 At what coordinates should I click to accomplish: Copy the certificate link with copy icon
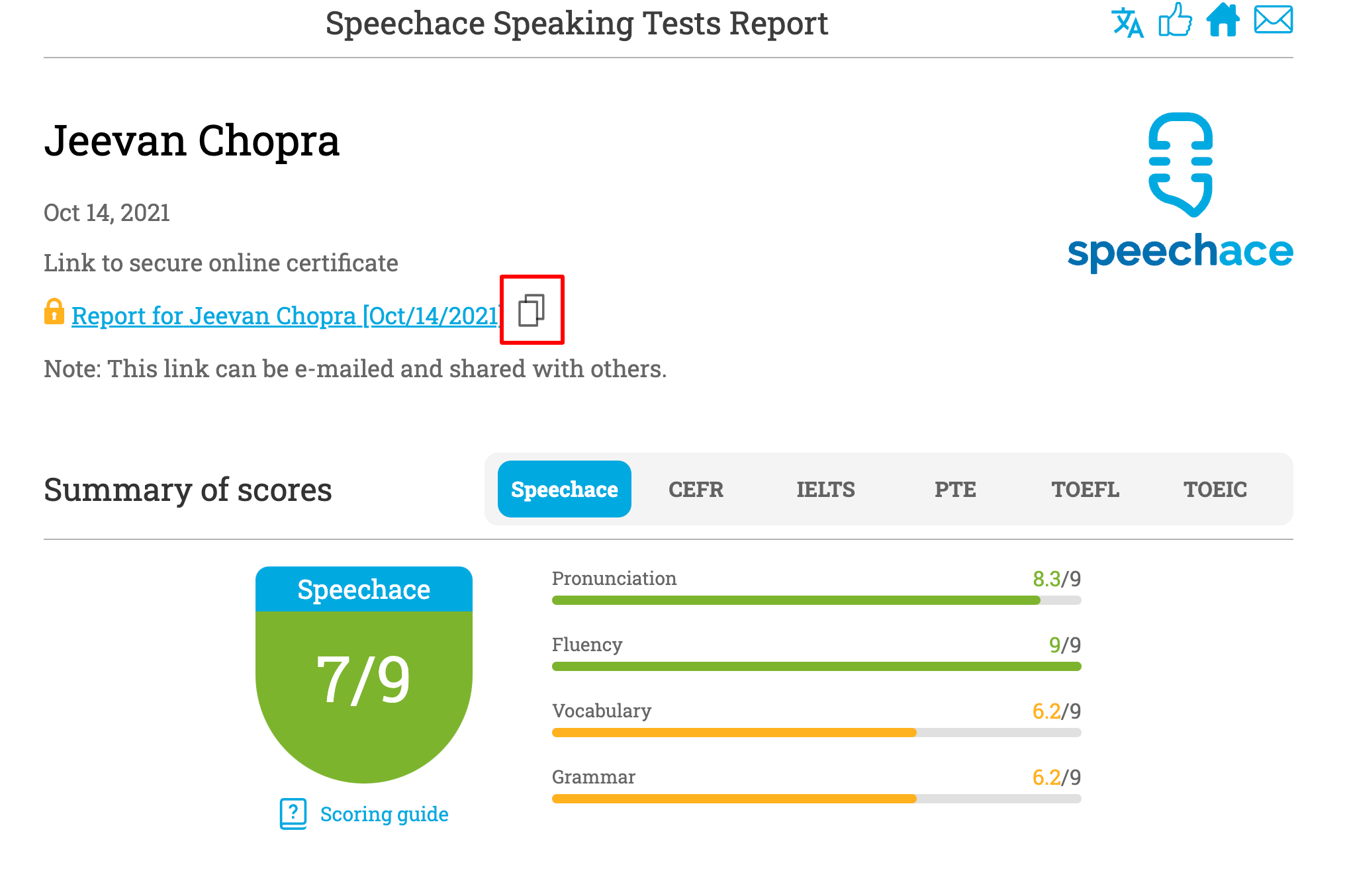click(x=532, y=310)
